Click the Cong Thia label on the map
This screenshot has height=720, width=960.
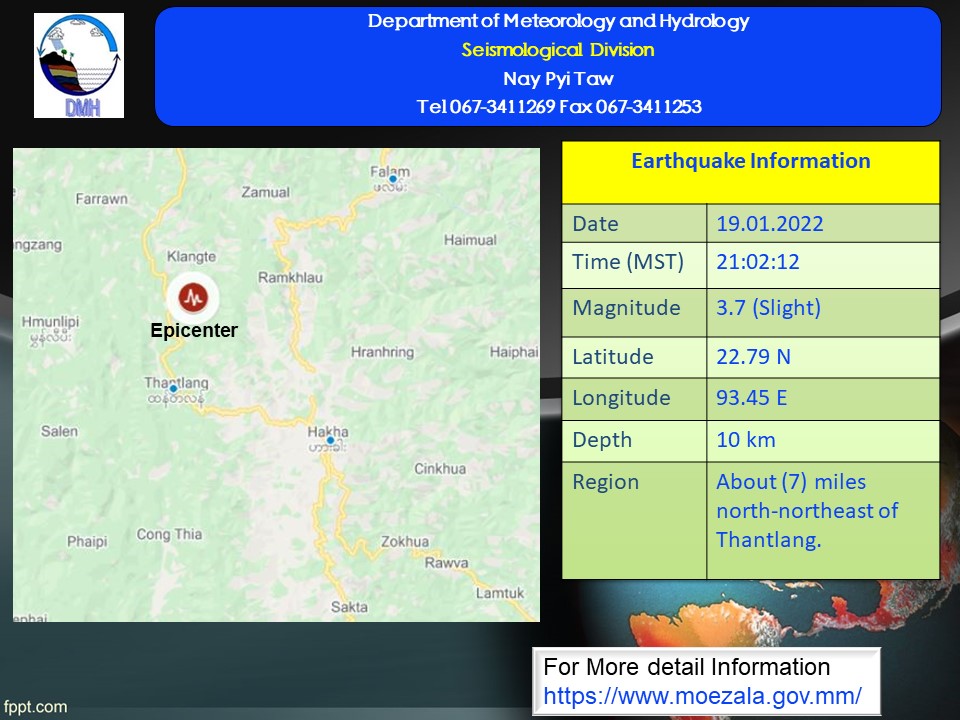(169, 534)
